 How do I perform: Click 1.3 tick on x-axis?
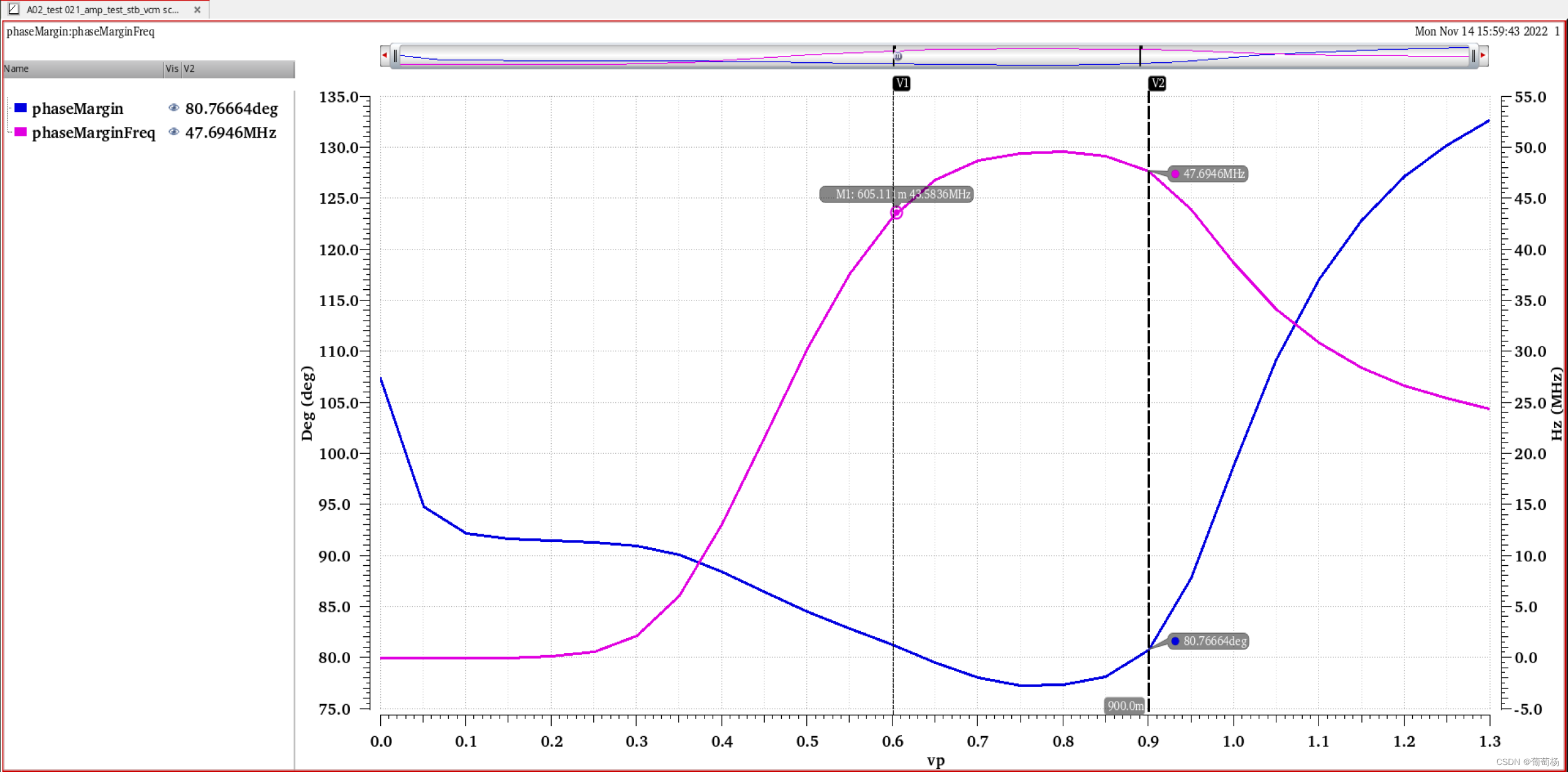[x=1489, y=741]
